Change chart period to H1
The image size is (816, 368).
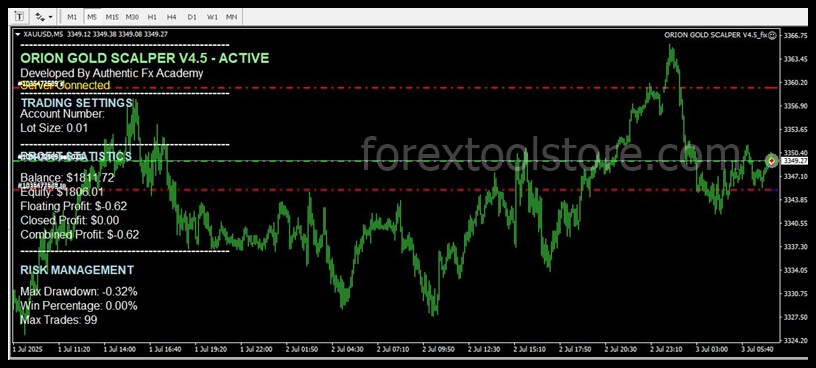(x=152, y=17)
